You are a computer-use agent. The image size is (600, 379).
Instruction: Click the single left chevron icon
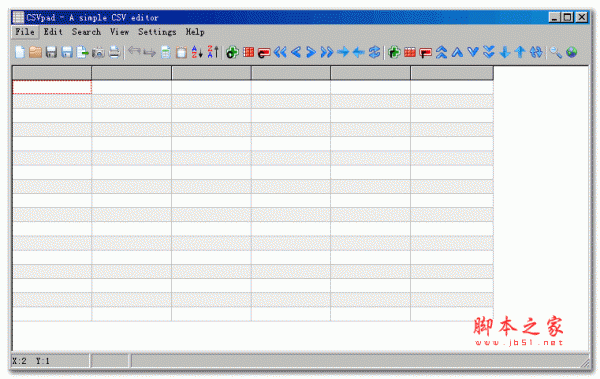tap(295, 52)
